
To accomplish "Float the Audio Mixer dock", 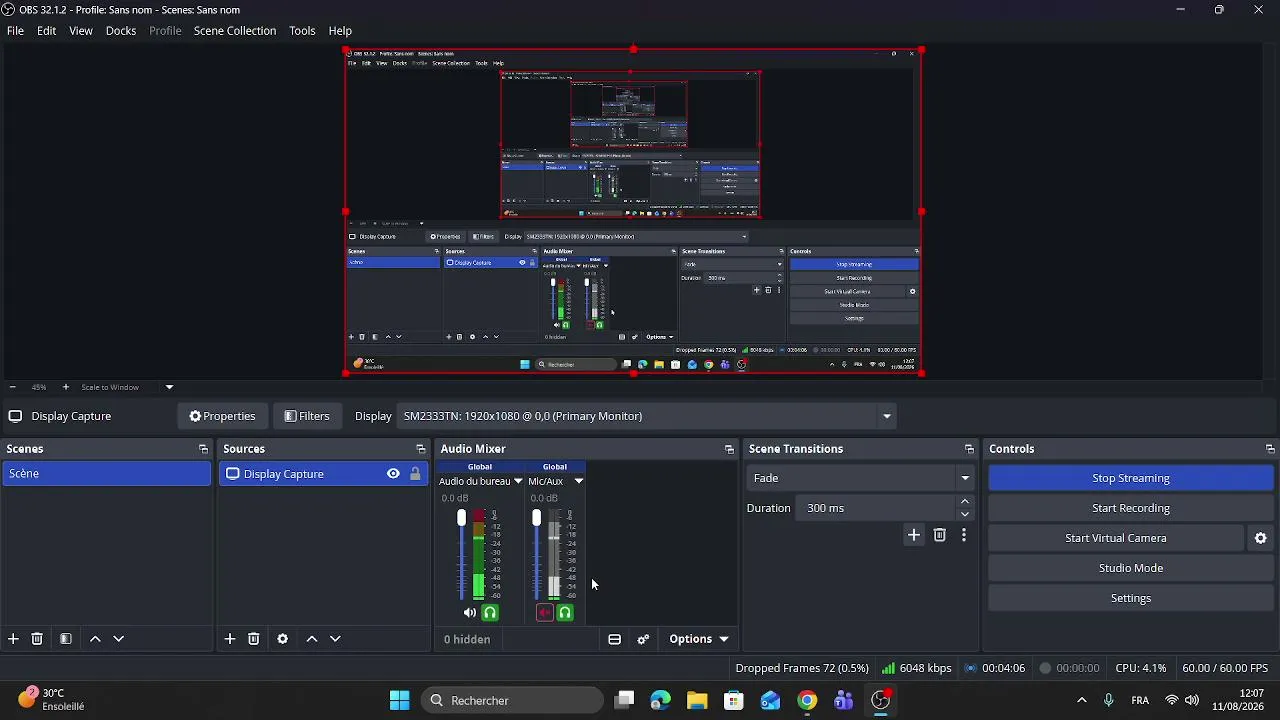I will (x=729, y=449).
